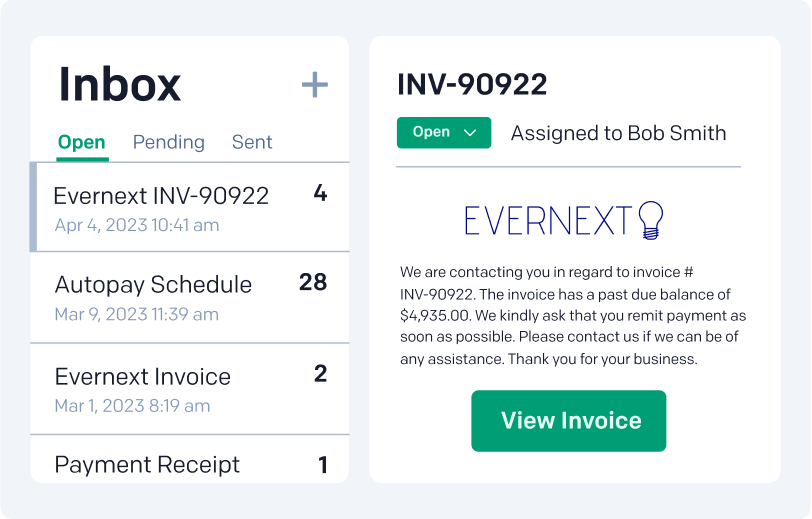Switch to the Sent tab
This screenshot has height=519, width=812.
point(252,142)
